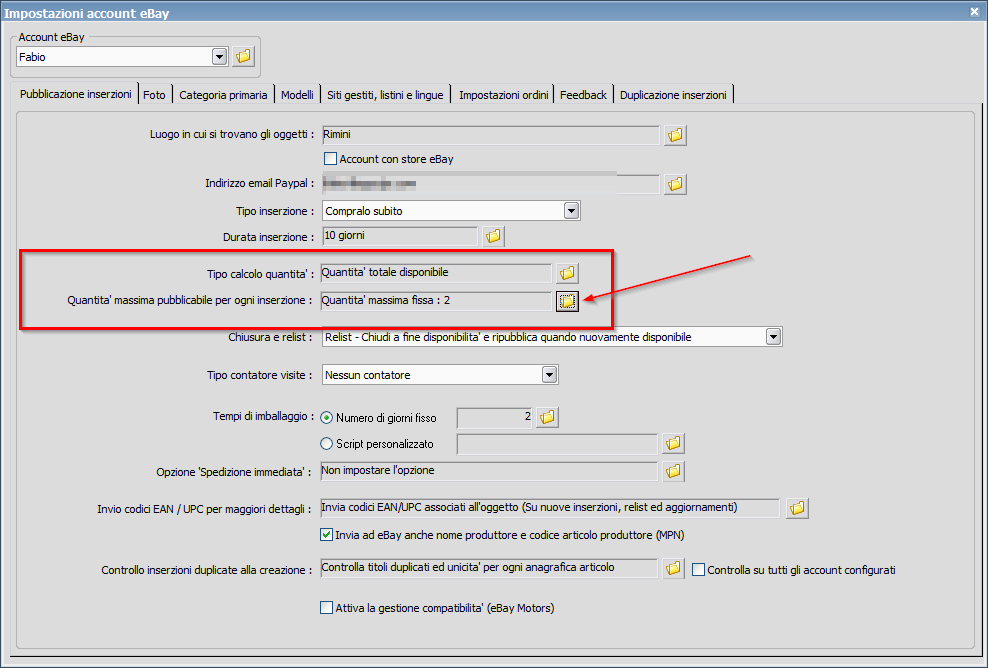The width and height of the screenshot is (988, 668).
Task: Expand Chiusura e relist dropdown
Action: pyautogui.click(x=773, y=337)
